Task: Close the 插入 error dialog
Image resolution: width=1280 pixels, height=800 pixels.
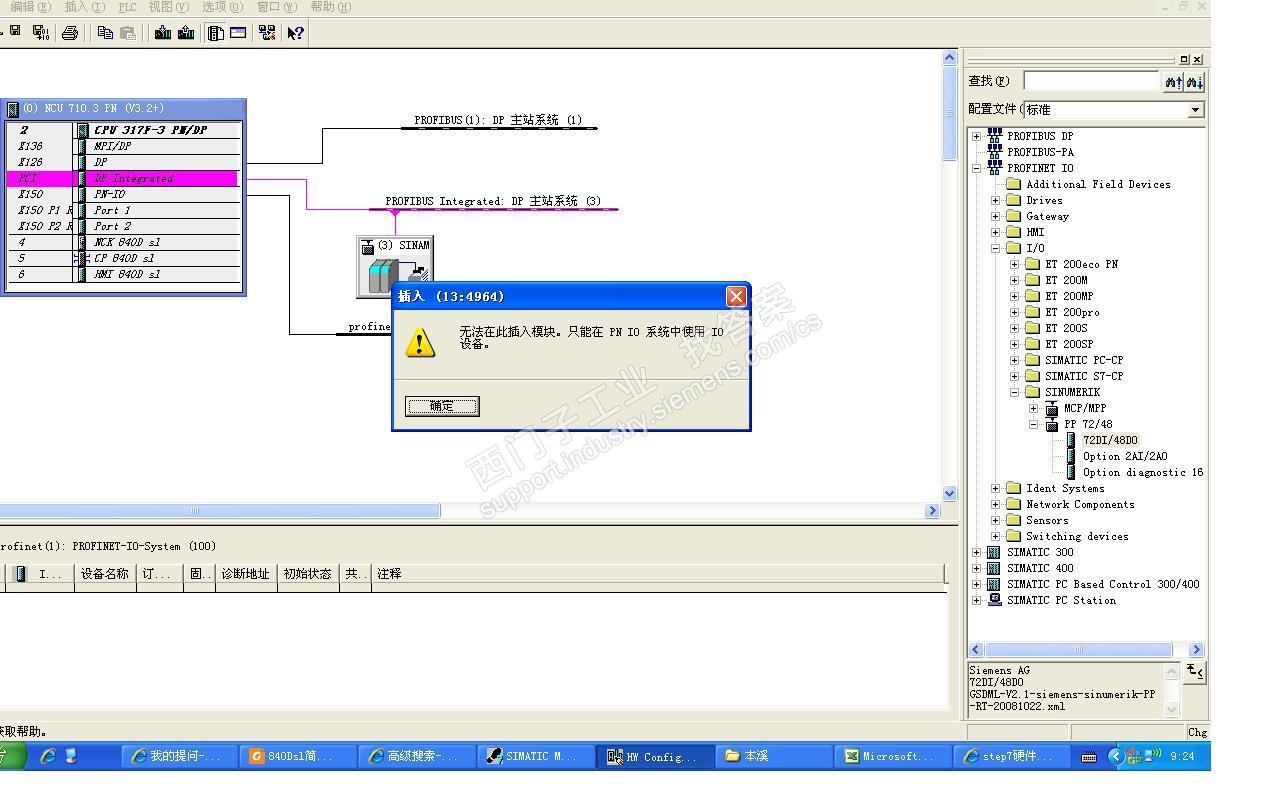Action: pos(736,296)
